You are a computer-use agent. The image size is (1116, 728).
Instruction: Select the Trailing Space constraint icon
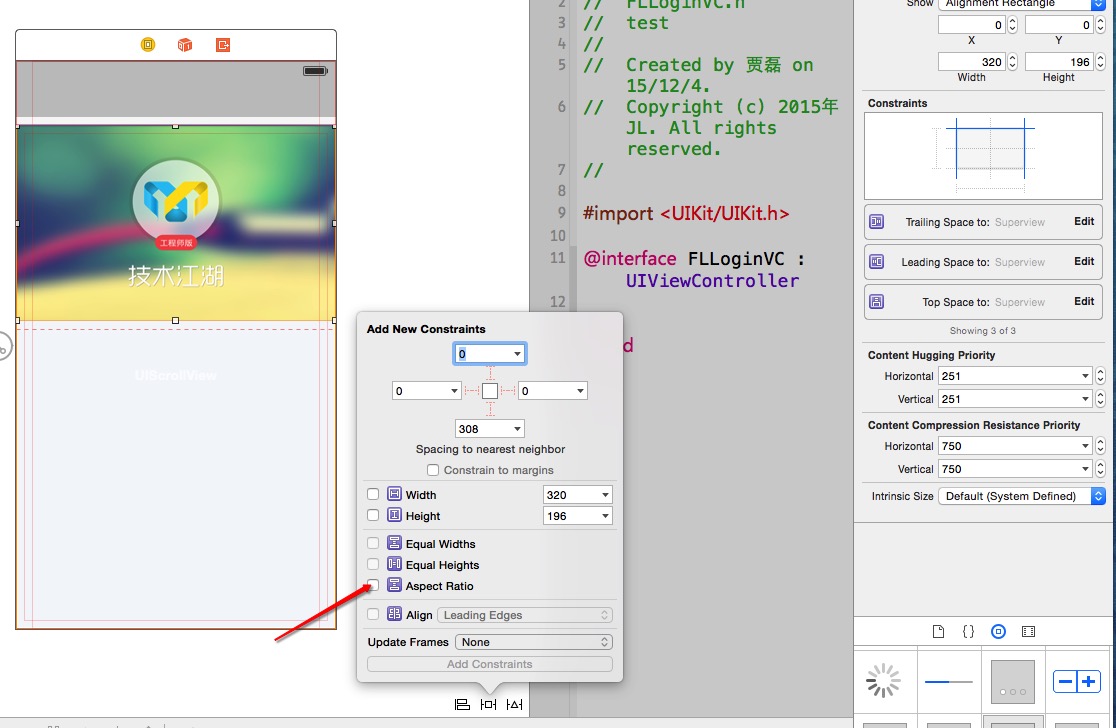(877, 222)
